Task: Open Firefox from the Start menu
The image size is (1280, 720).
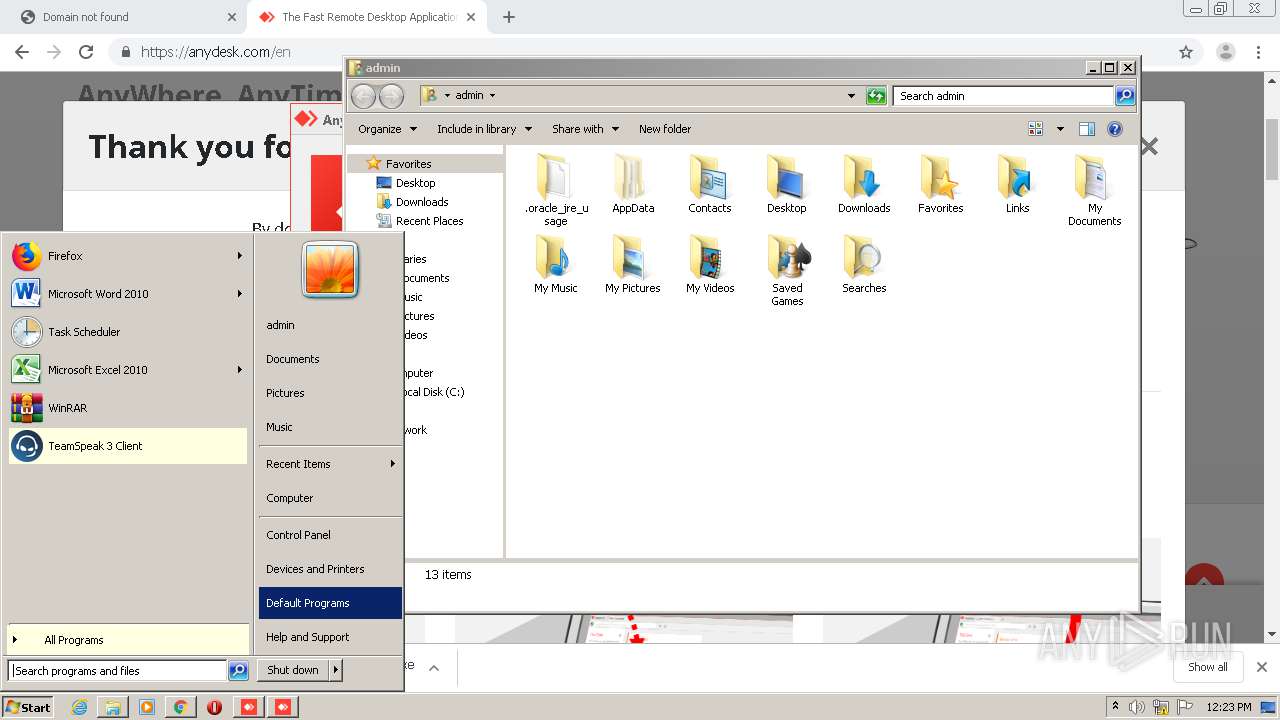Action: 127,256
